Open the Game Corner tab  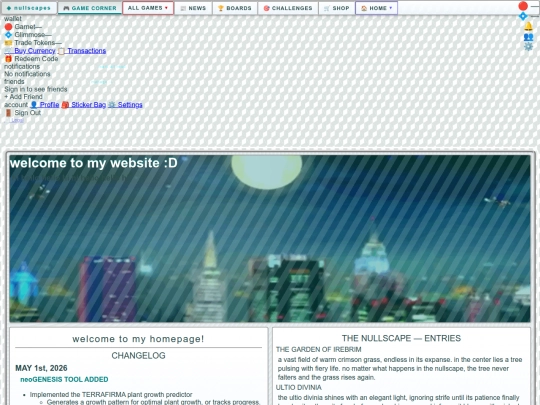click(x=90, y=8)
